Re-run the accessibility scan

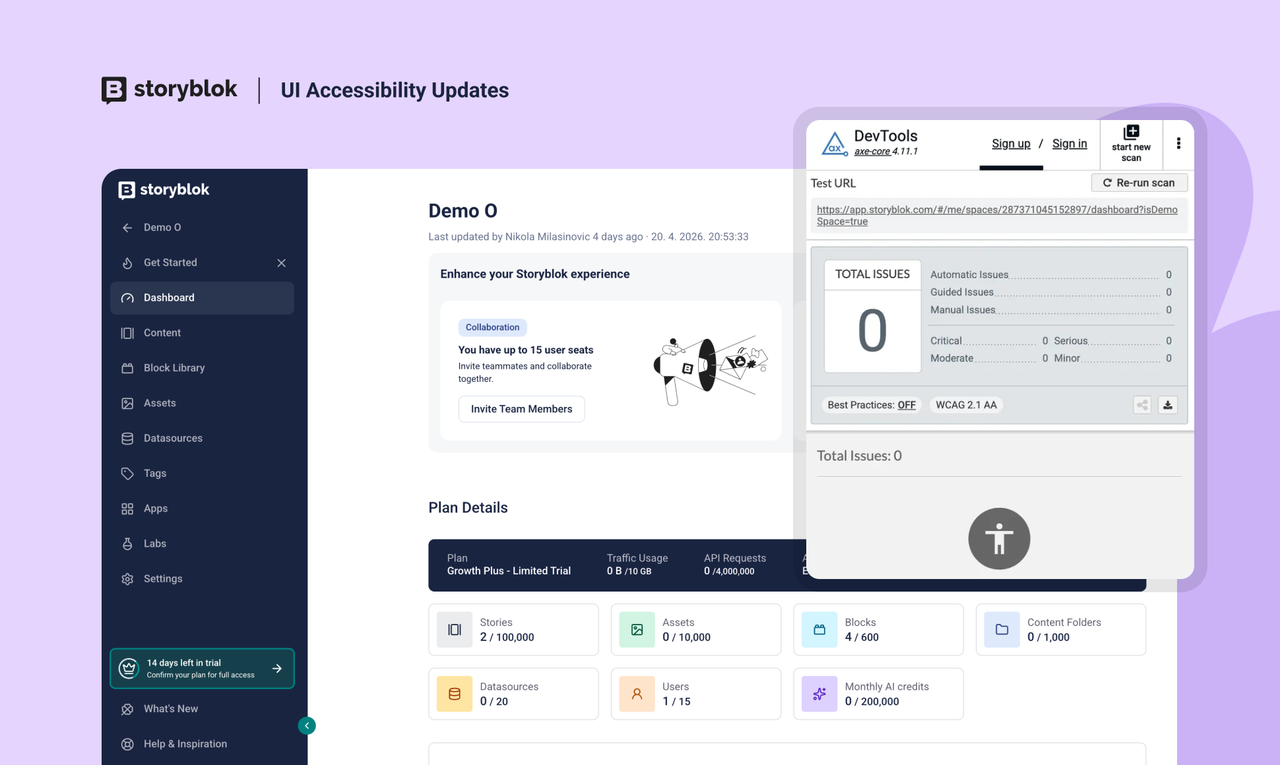pos(1139,182)
